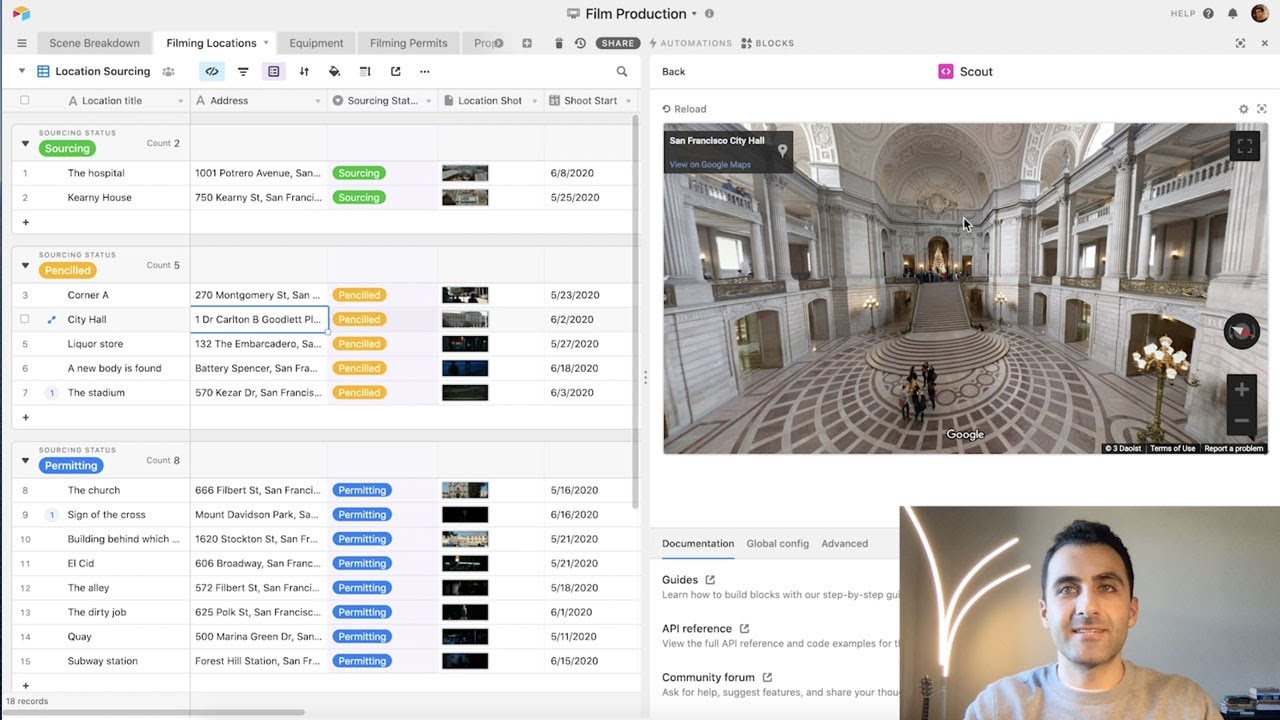This screenshot has width=1280, height=720.
Task: Select the Documentation tab
Action: 698,544
